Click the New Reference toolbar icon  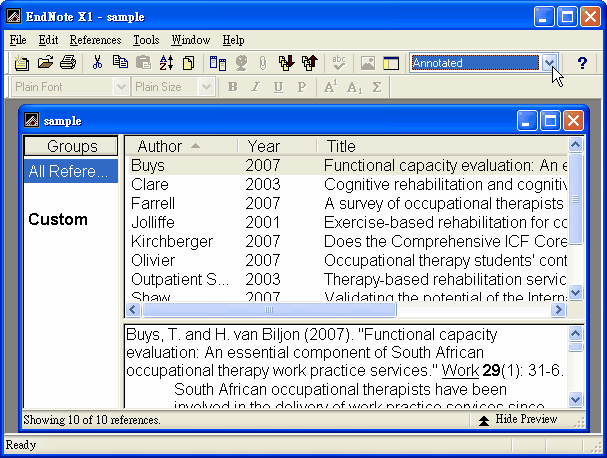(22, 63)
